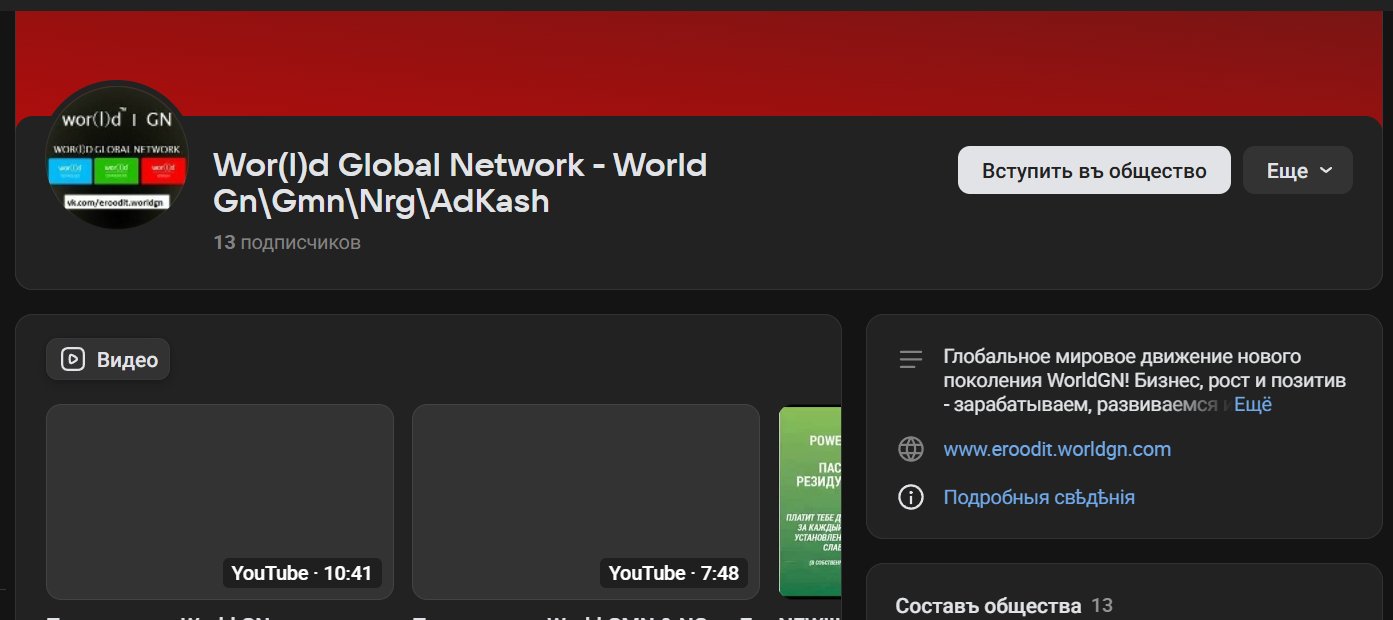This screenshot has width=1393, height=620.
Task: Click the Видео play icon
Action: point(70,359)
